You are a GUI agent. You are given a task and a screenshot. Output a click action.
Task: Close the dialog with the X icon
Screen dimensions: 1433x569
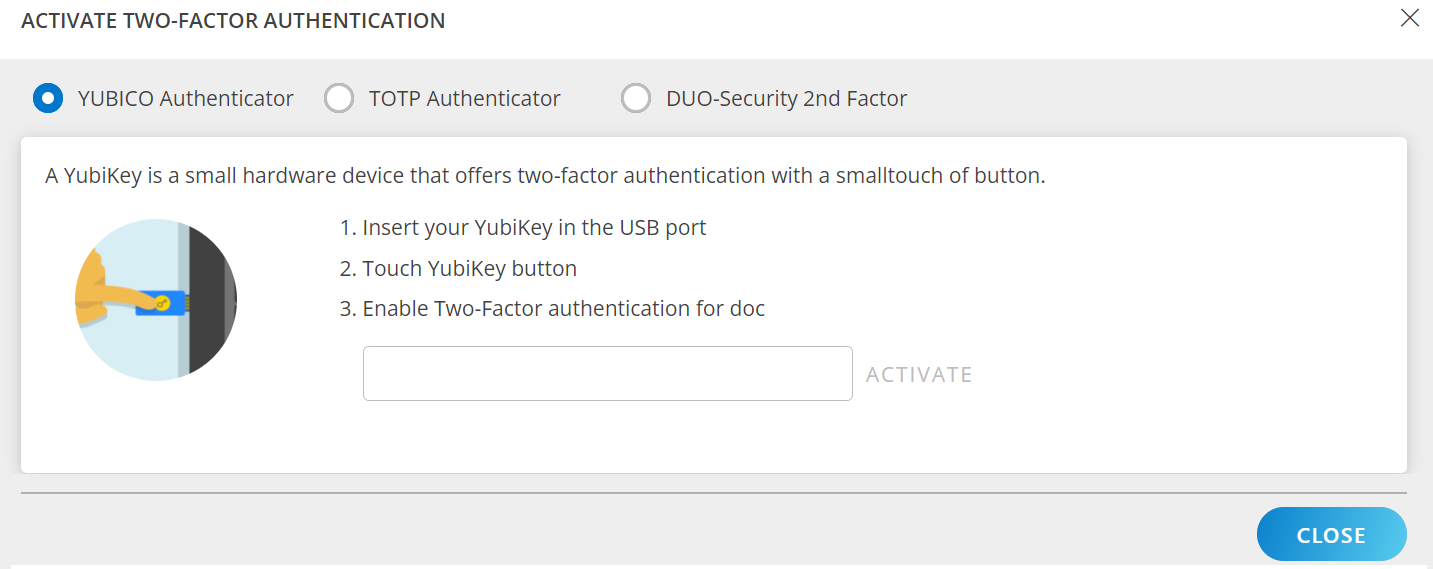1409,18
